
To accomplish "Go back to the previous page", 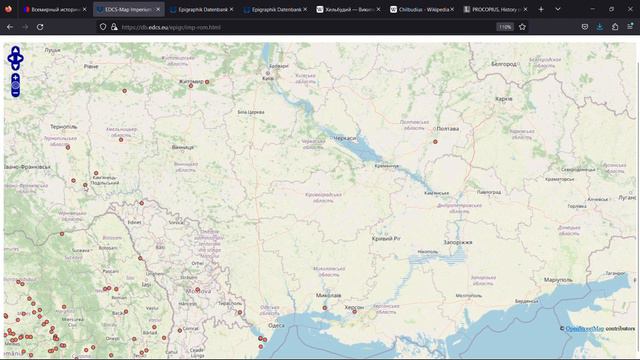I will click(10, 27).
